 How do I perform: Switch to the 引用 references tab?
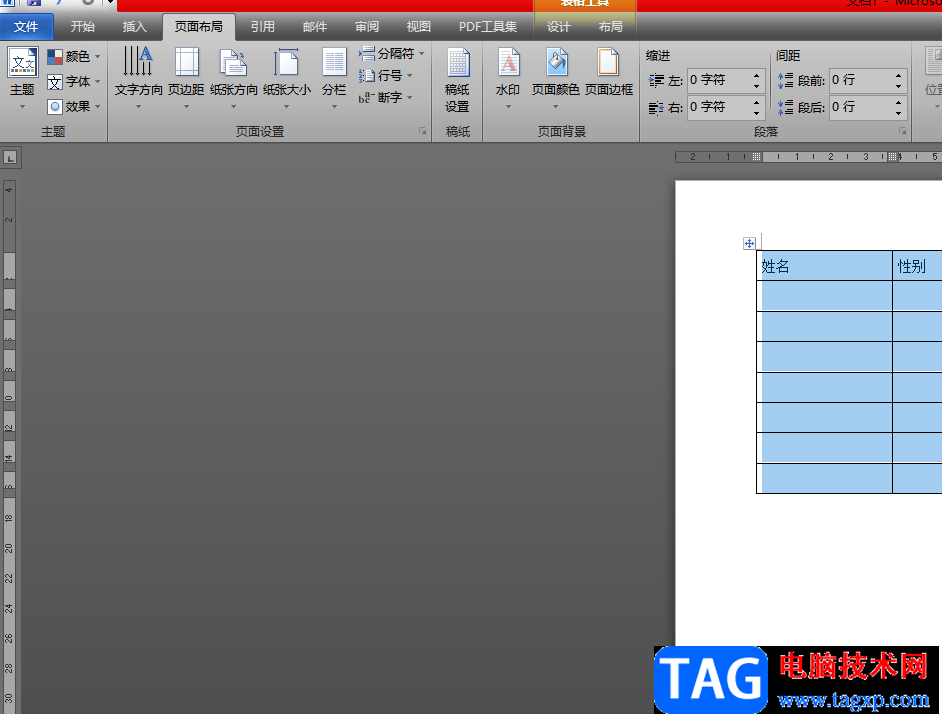(x=263, y=27)
